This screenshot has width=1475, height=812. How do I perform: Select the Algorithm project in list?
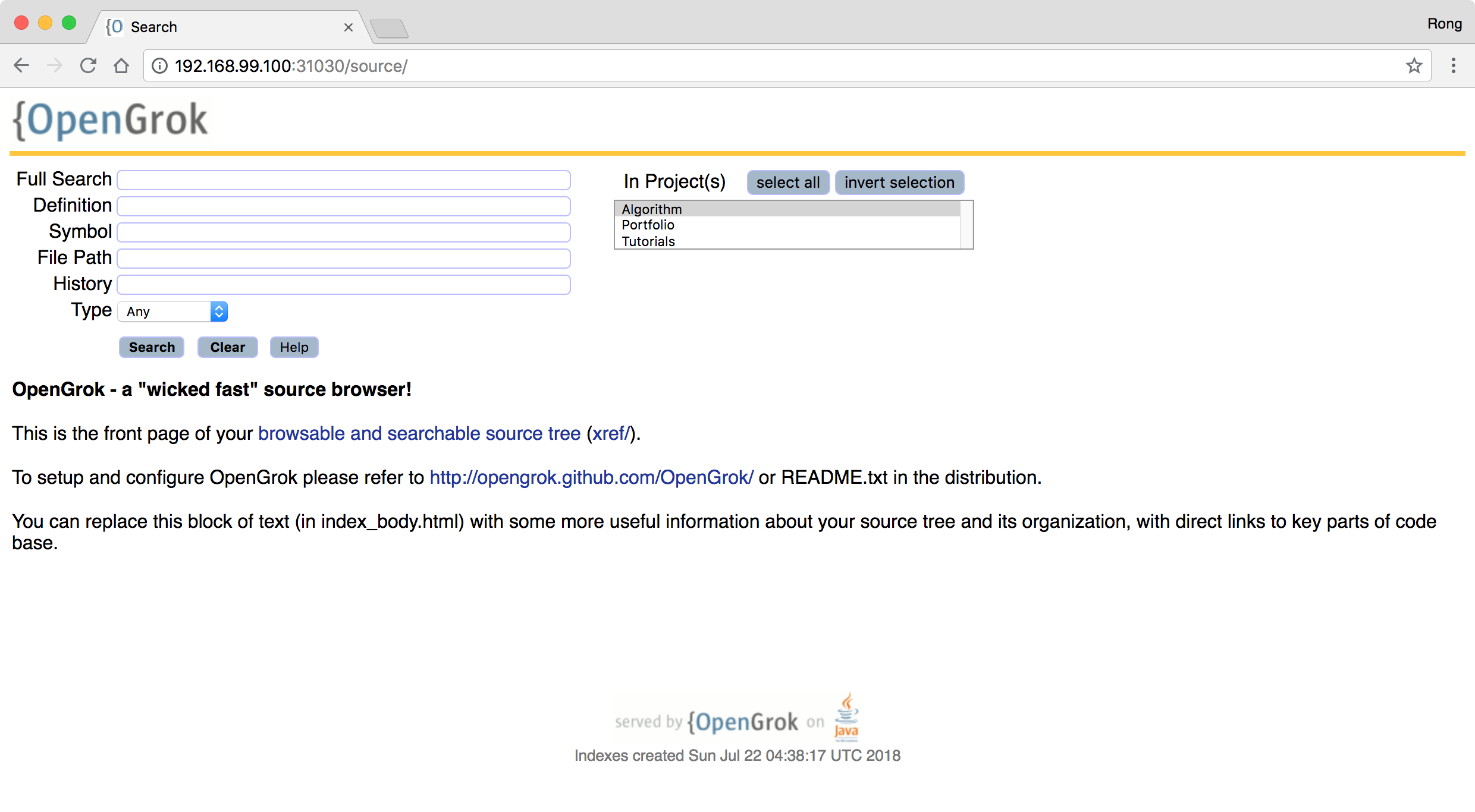[x=787, y=209]
